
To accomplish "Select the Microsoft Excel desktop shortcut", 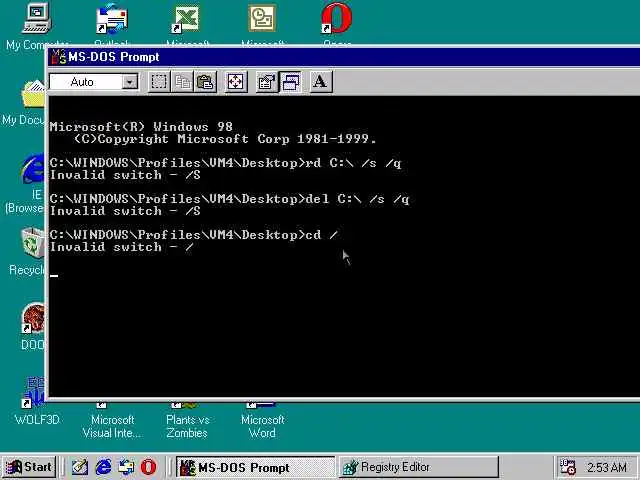I will (x=187, y=25).
